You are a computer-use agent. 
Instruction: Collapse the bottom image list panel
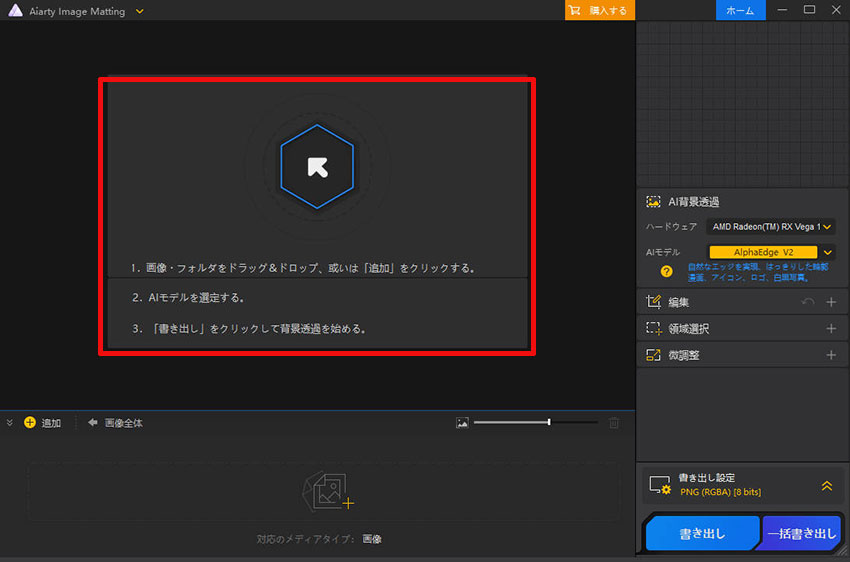[x=10, y=423]
